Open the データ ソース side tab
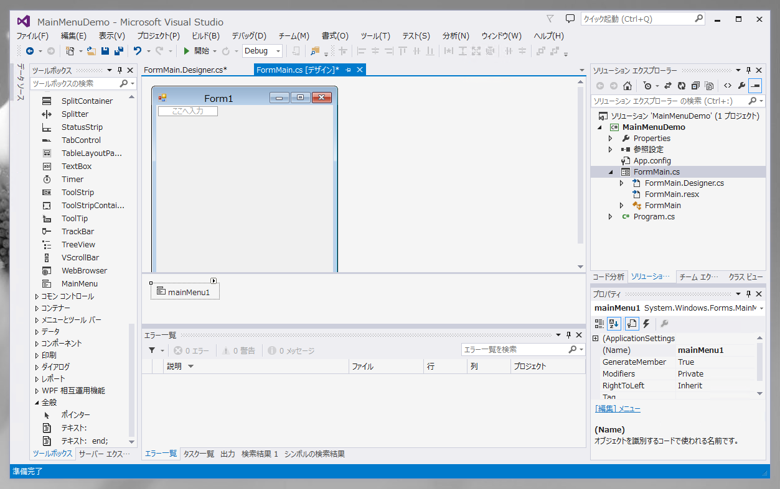The width and height of the screenshot is (780, 489). pos(20,82)
